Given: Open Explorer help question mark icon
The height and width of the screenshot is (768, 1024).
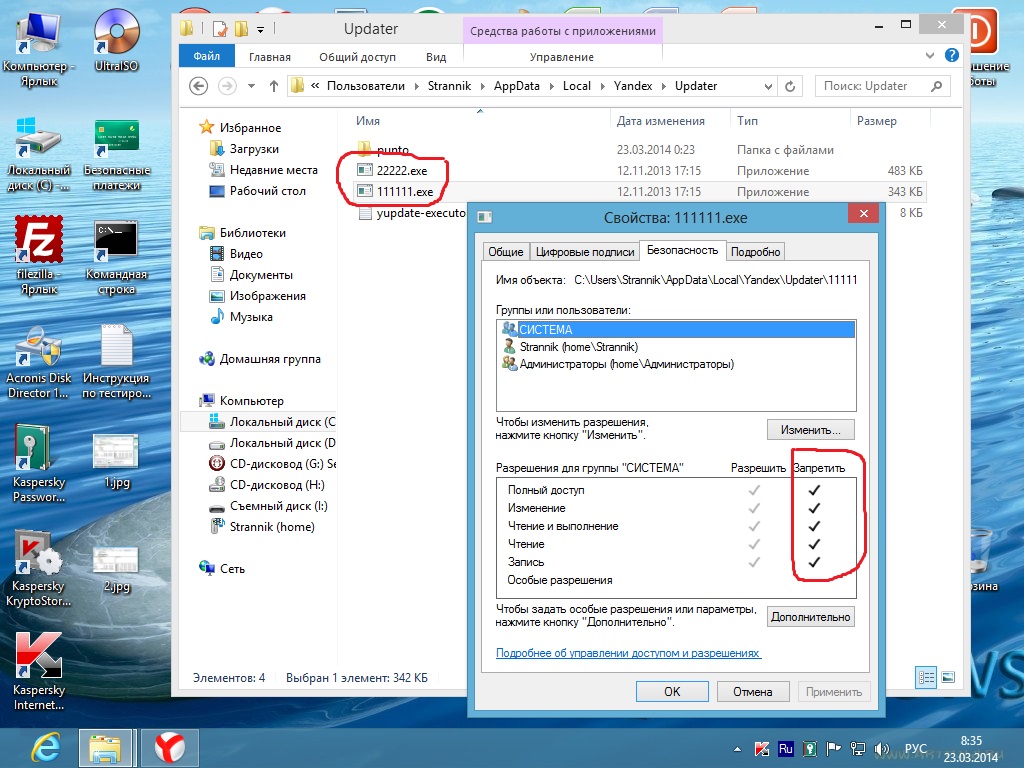Looking at the screenshot, I should pyautogui.click(x=954, y=57).
